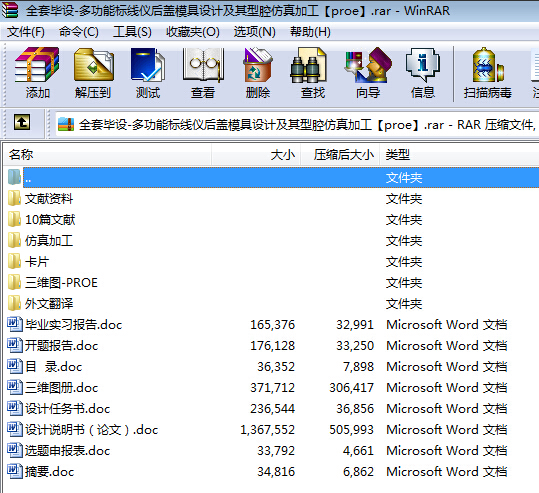Viewport: 539px width, 493px height.
Task: Click the 扫描病毒 (Virus scan) toolbar icon
Action: (488, 65)
